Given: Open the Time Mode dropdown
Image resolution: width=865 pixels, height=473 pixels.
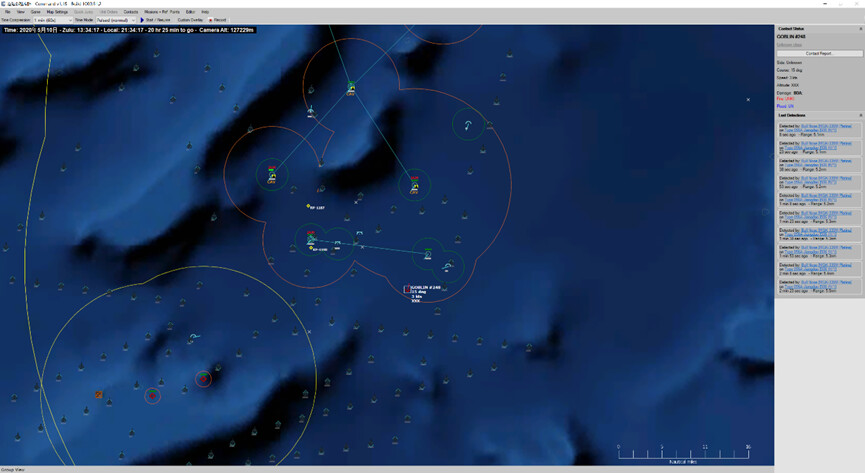Looking at the screenshot, I should (116, 20).
